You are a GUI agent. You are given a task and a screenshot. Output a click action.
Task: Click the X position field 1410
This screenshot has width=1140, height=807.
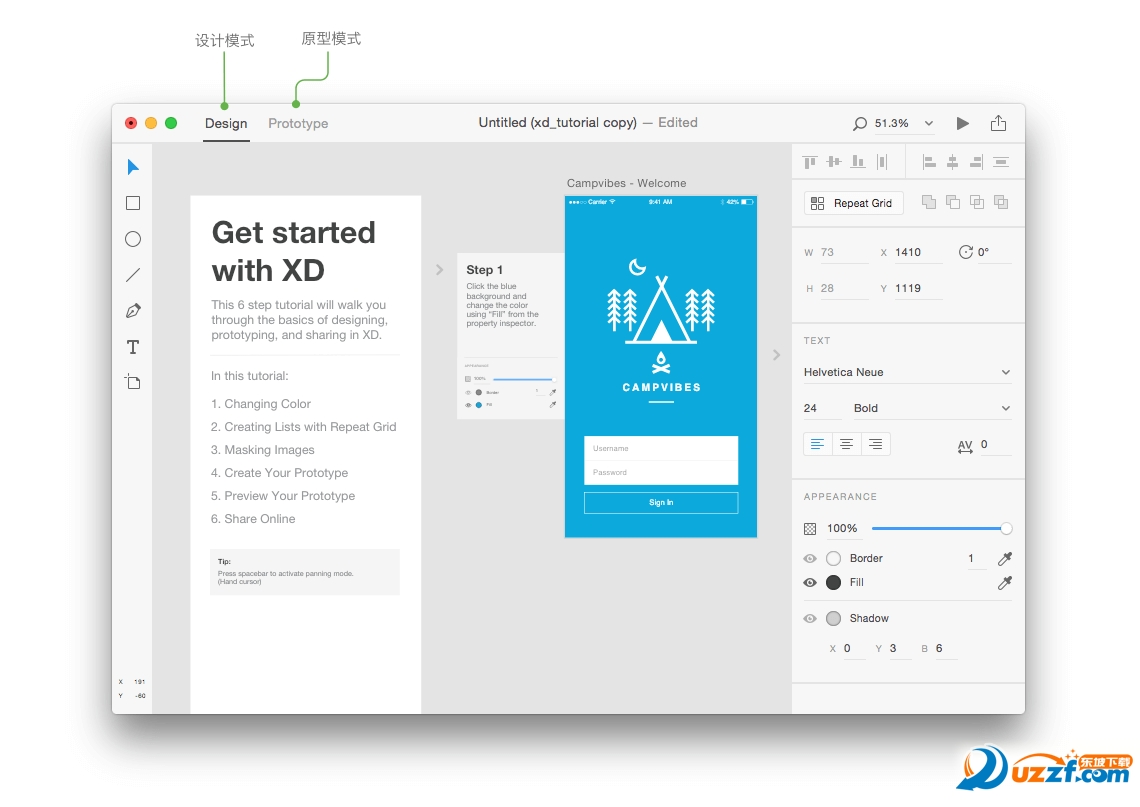point(918,252)
